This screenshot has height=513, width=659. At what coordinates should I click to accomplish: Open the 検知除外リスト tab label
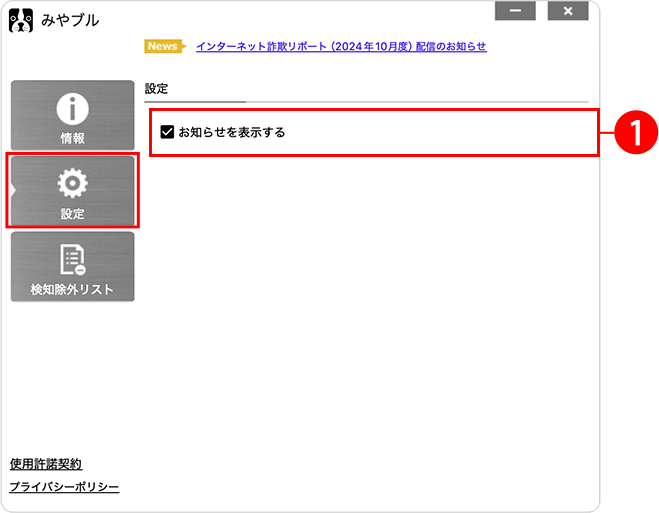point(72,290)
